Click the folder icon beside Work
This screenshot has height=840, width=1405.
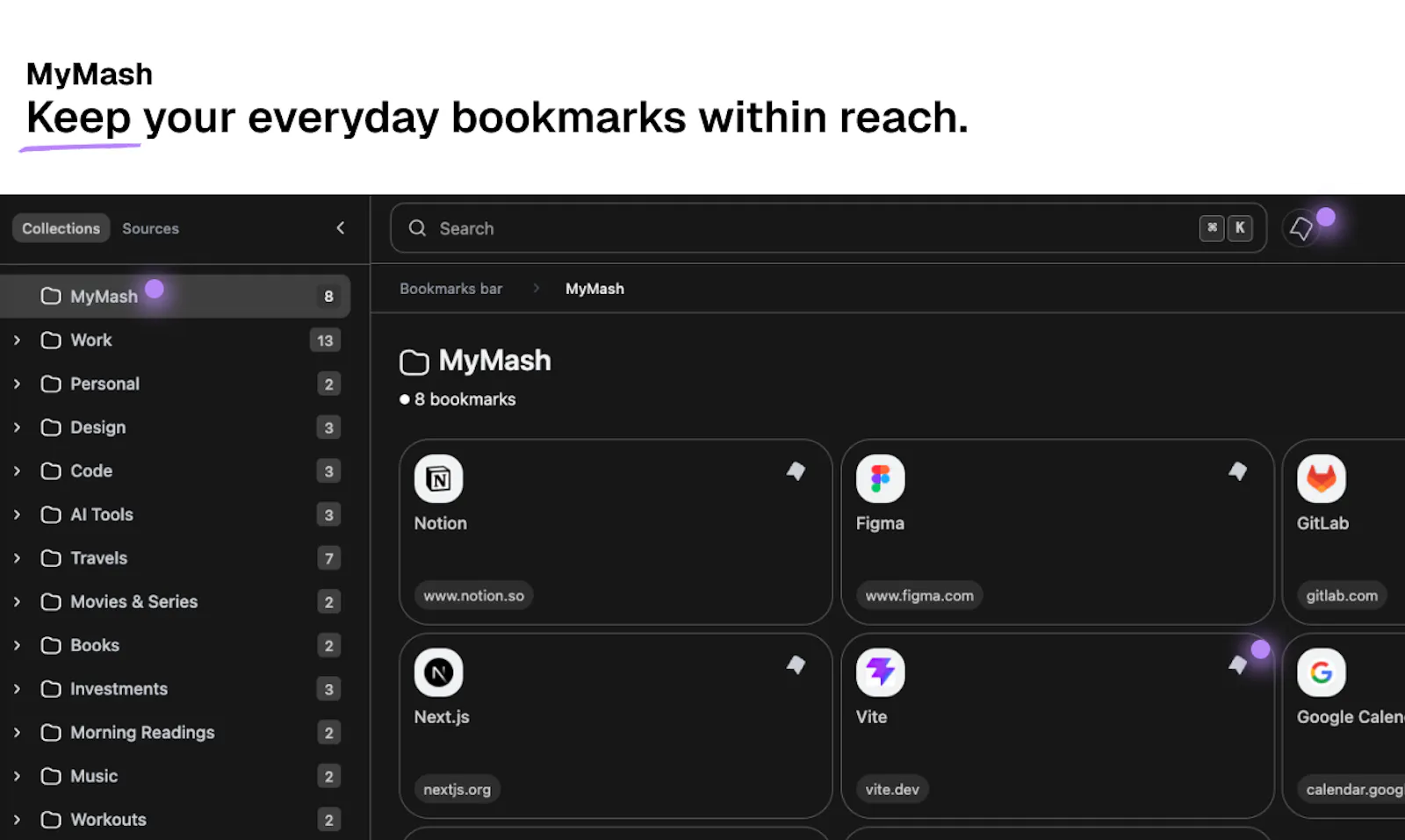(x=51, y=341)
